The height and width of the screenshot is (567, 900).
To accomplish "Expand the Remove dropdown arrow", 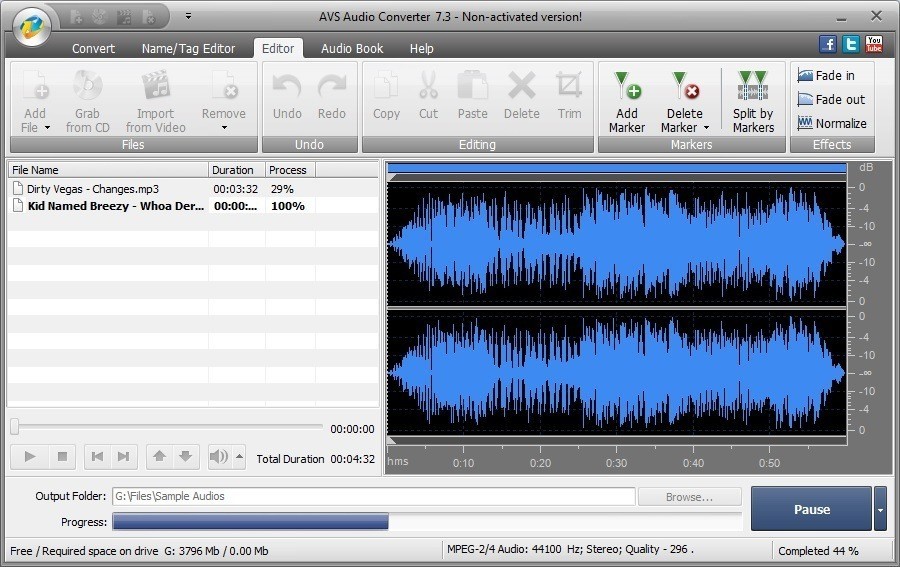I will (224, 127).
